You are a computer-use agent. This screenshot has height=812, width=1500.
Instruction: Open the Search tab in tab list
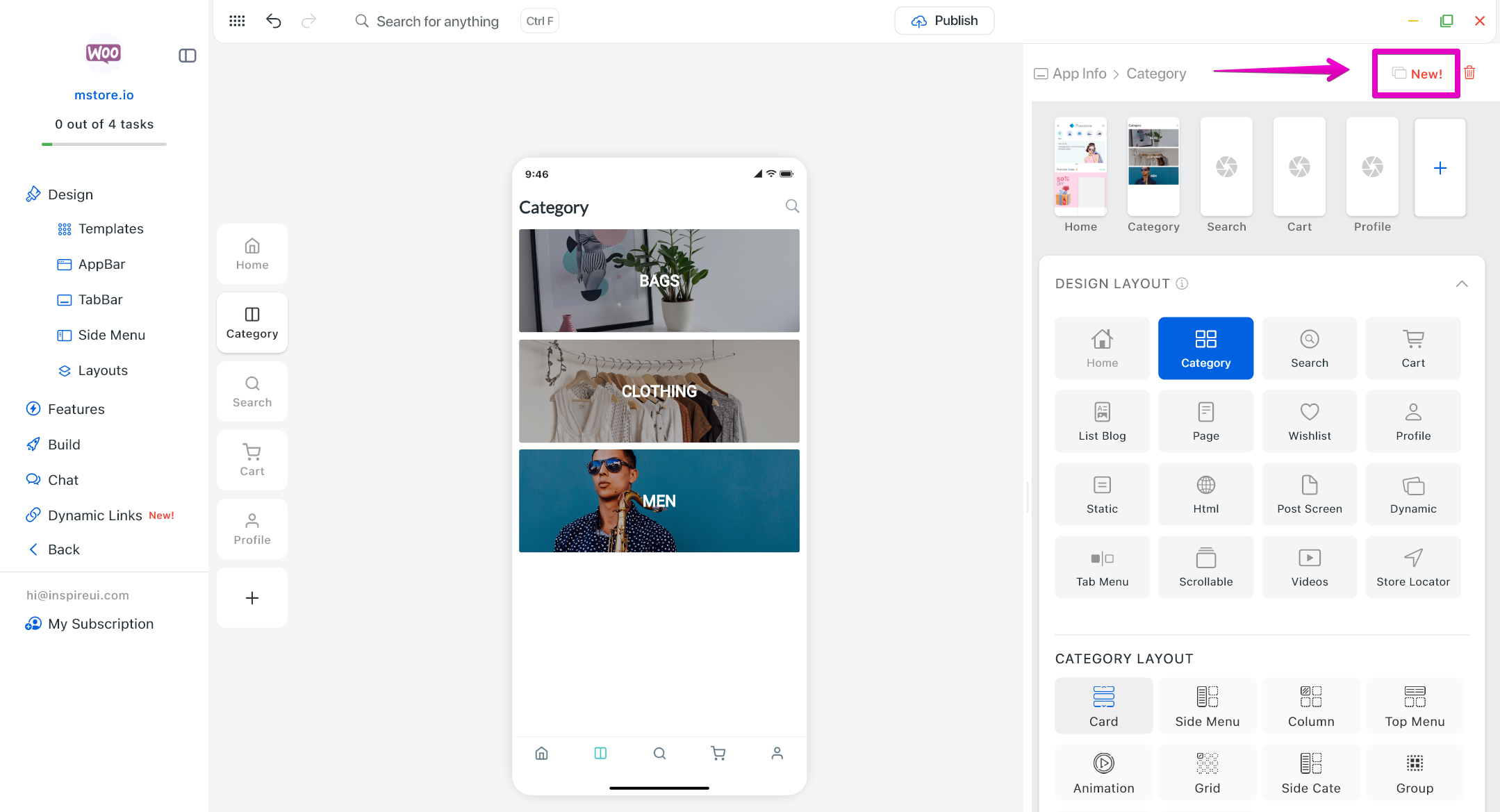click(x=252, y=391)
